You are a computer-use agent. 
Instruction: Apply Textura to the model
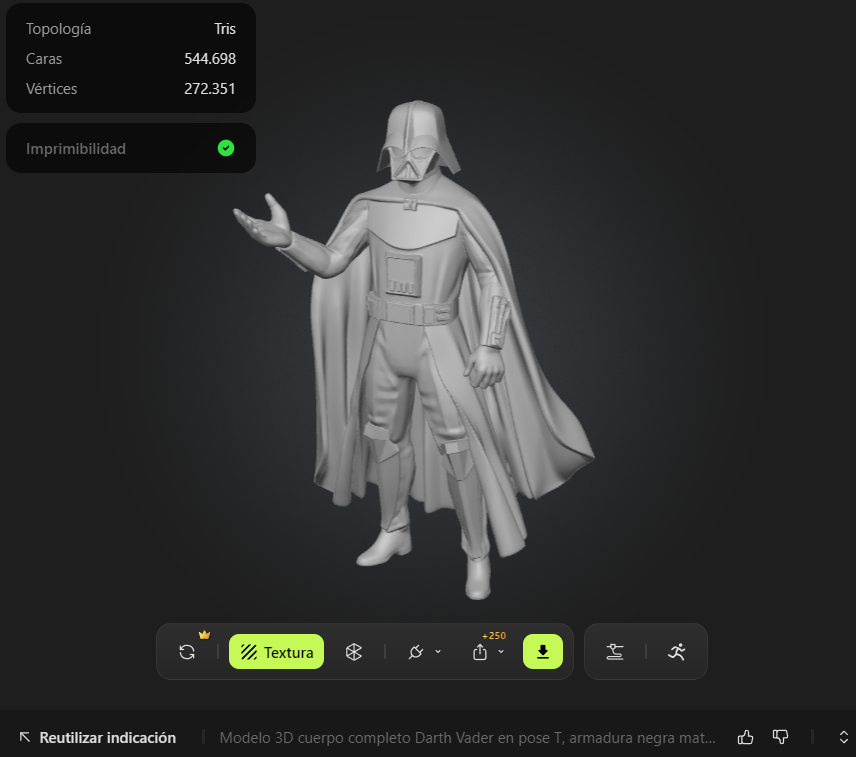(x=276, y=652)
